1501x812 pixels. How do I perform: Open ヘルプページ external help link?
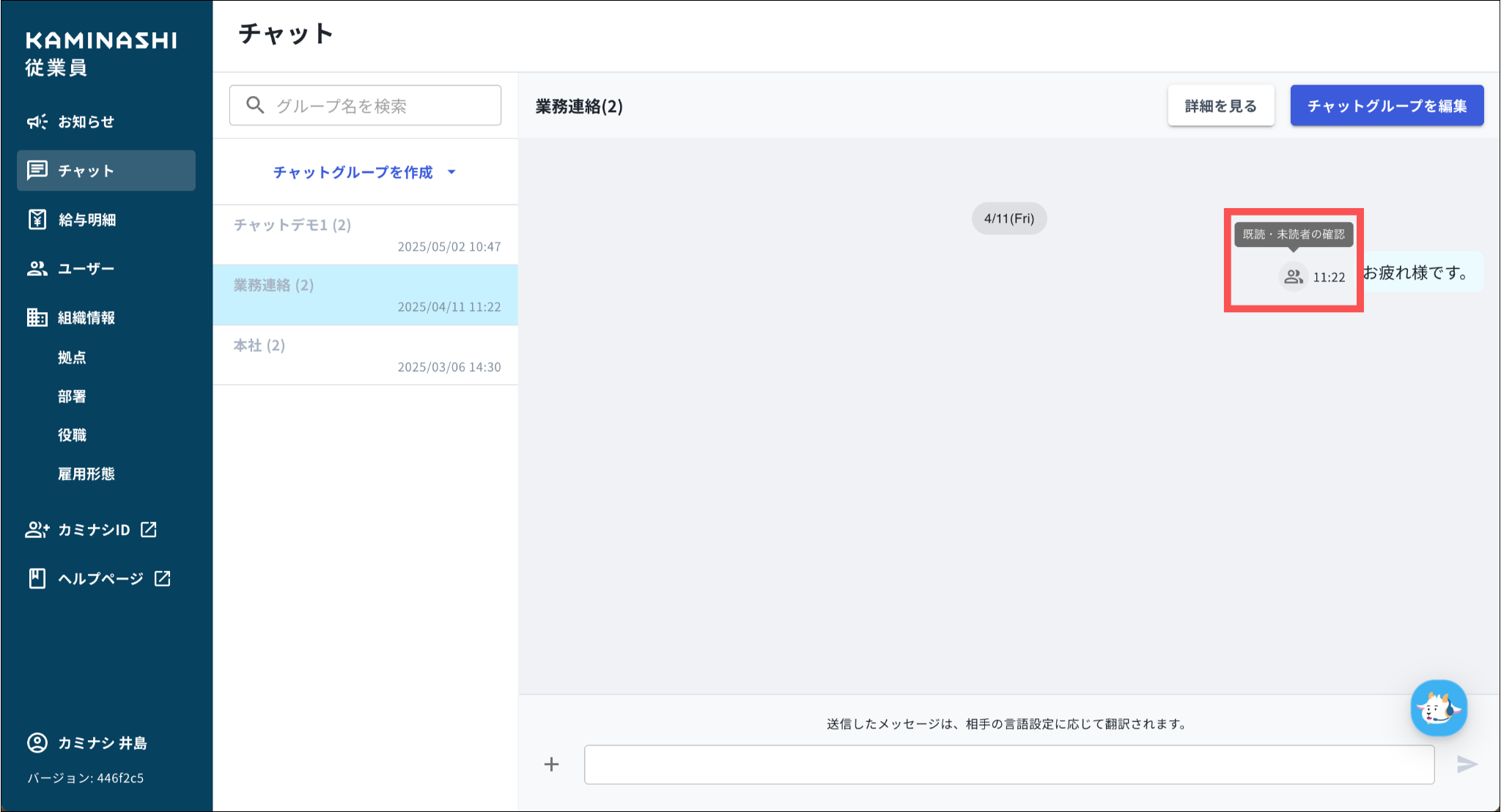(x=100, y=579)
